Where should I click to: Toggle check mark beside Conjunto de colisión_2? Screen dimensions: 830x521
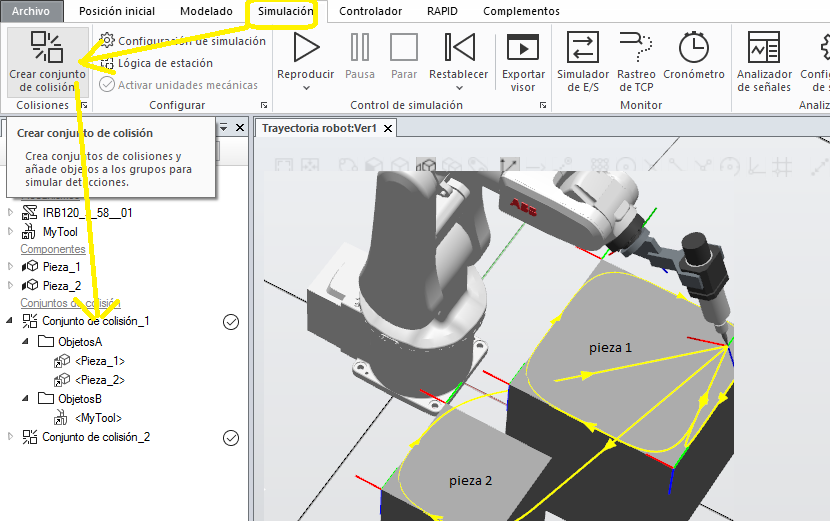(x=231, y=437)
